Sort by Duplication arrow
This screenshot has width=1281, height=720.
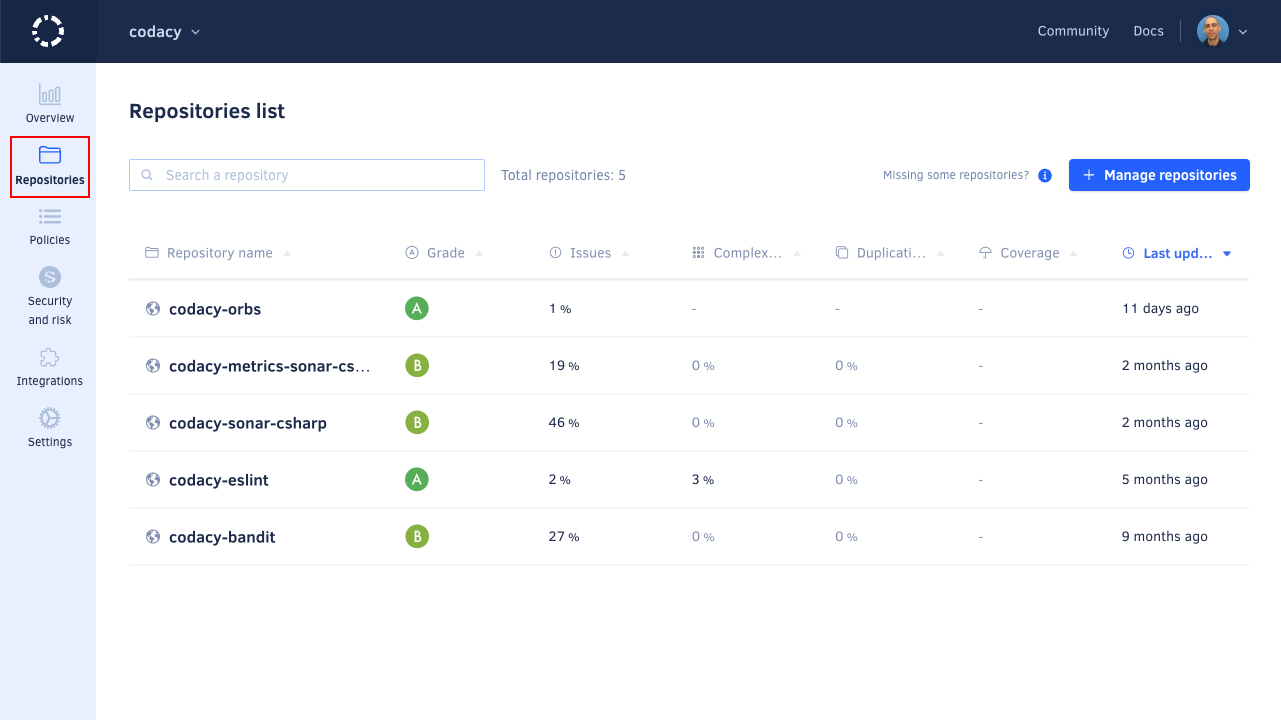coord(941,254)
